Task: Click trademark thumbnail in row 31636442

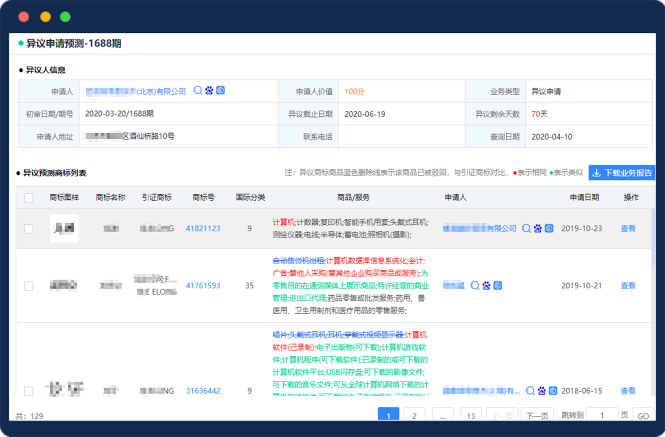Action: [x=64, y=388]
